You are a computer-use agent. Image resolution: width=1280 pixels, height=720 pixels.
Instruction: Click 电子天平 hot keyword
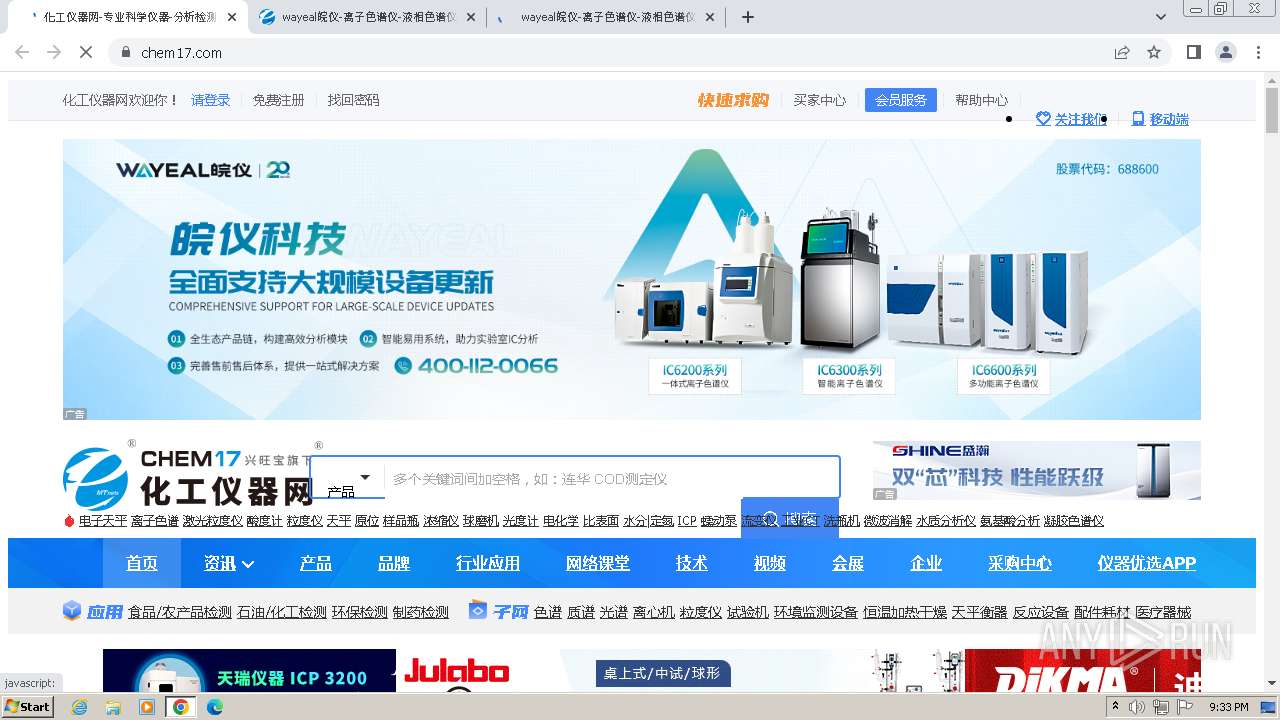pos(103,521)
